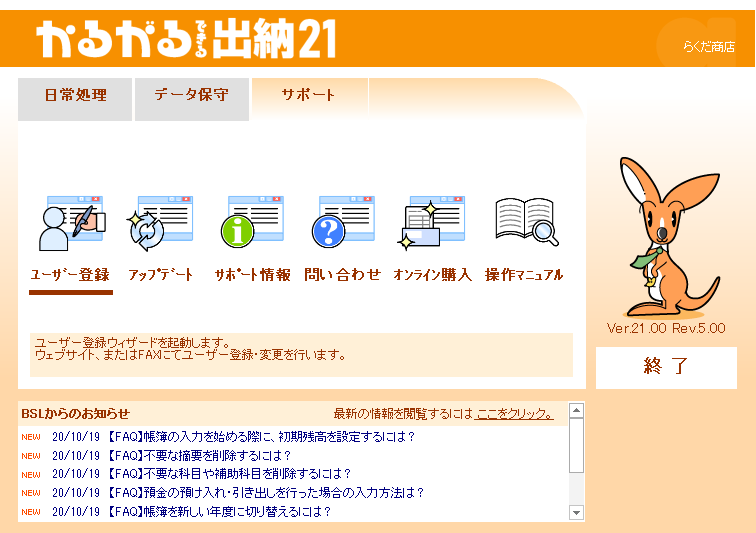Click the news list scroll up arrow

click(x=576, y=410)
